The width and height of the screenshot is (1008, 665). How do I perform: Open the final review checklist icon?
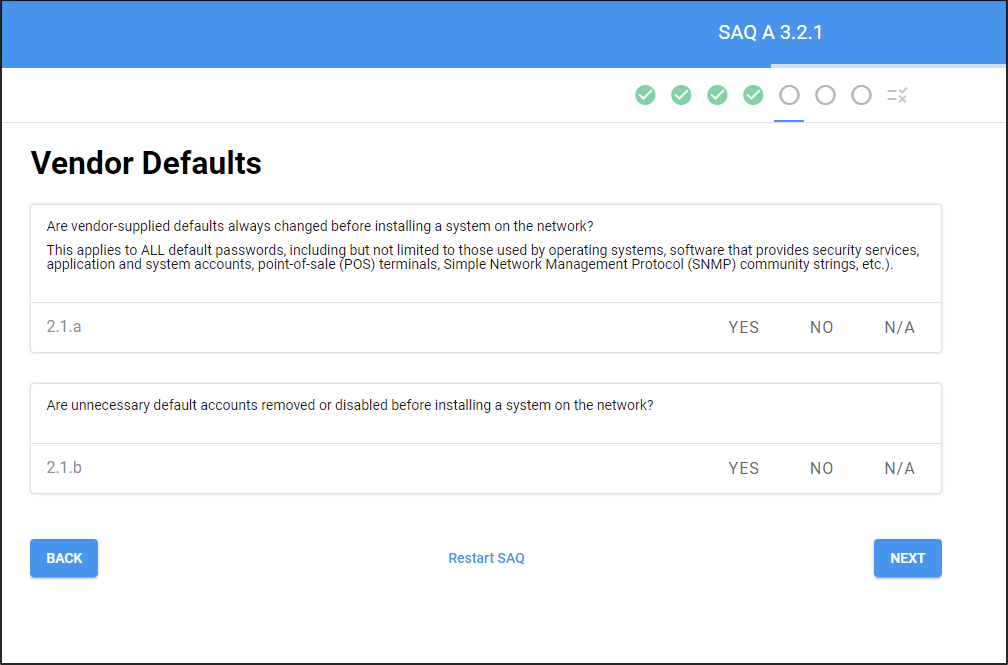coord(897,95)
